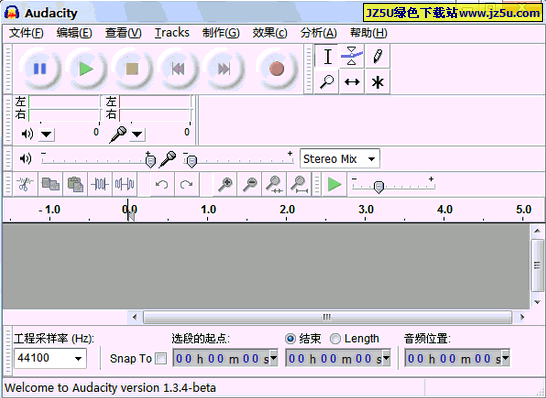This screenshot has width=546, height=398.
Task: Select the Length radio button
Action: 335,338
